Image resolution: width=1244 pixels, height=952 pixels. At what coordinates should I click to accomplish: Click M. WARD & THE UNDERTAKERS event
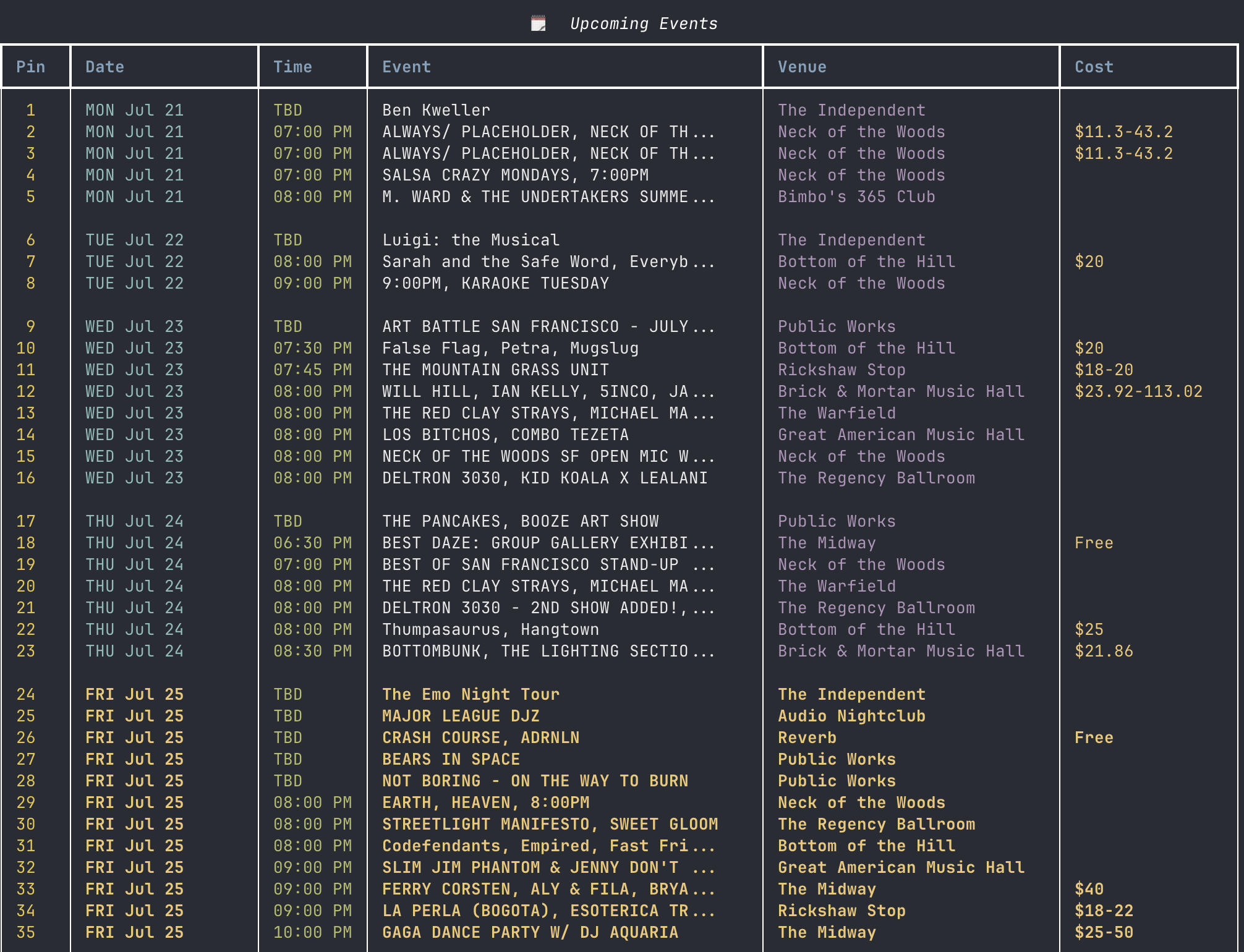(x=548, y=197)
